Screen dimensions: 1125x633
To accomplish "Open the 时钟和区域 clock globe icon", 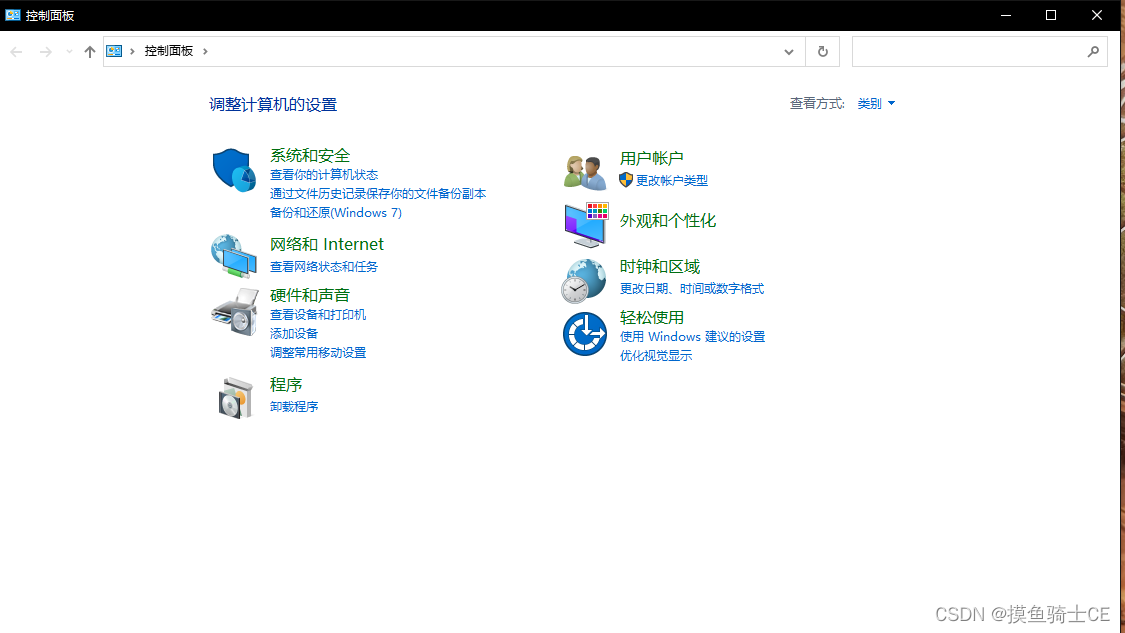I will click(x=583, y=281).
